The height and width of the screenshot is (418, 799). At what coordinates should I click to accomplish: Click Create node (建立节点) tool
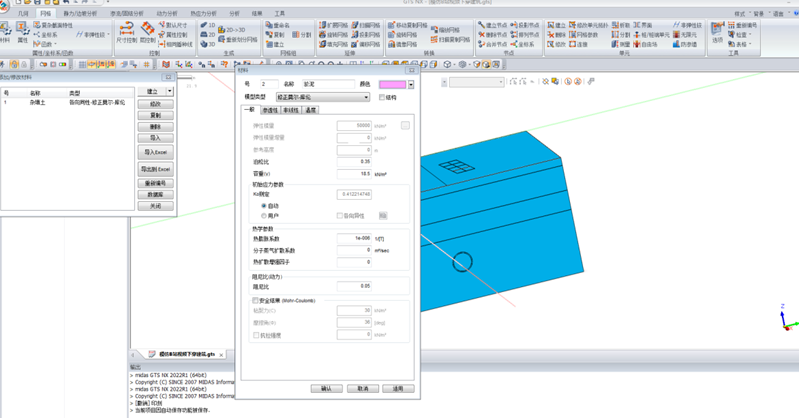click(x=492, y=25)
